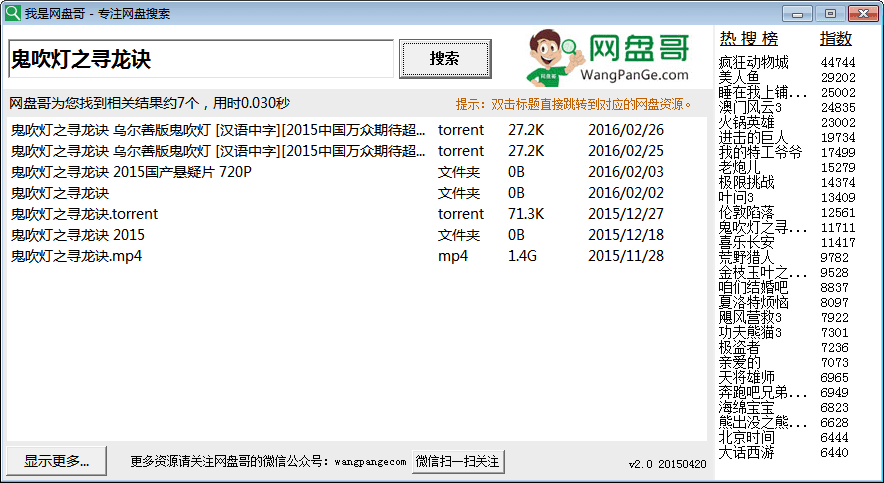884x483 pixels.
Task: Focus the search box containing 鬼吹灯之寻龙诀
Action: point(201,59)
